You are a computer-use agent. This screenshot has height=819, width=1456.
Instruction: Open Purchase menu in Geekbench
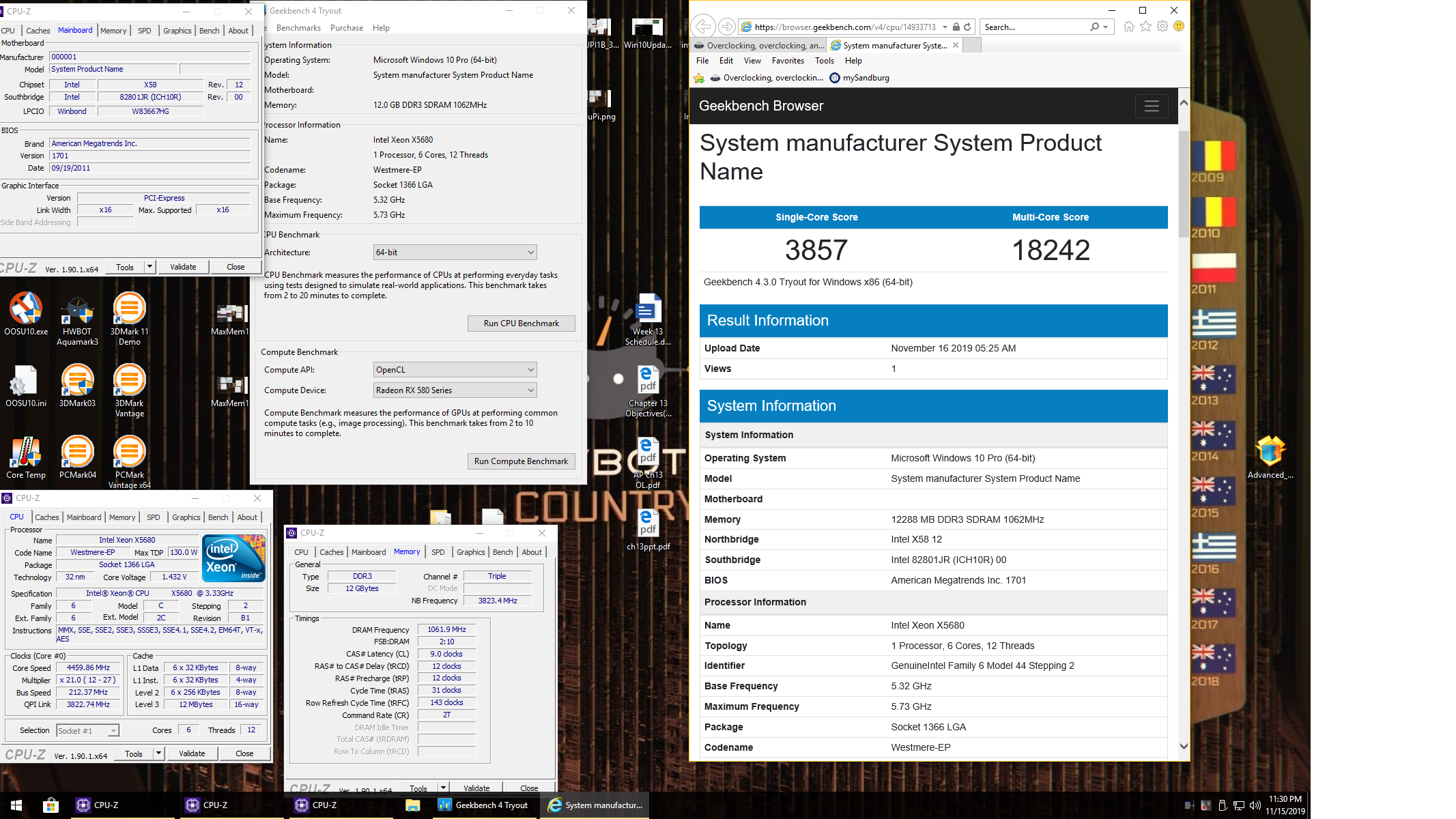[x=347, y=28]
